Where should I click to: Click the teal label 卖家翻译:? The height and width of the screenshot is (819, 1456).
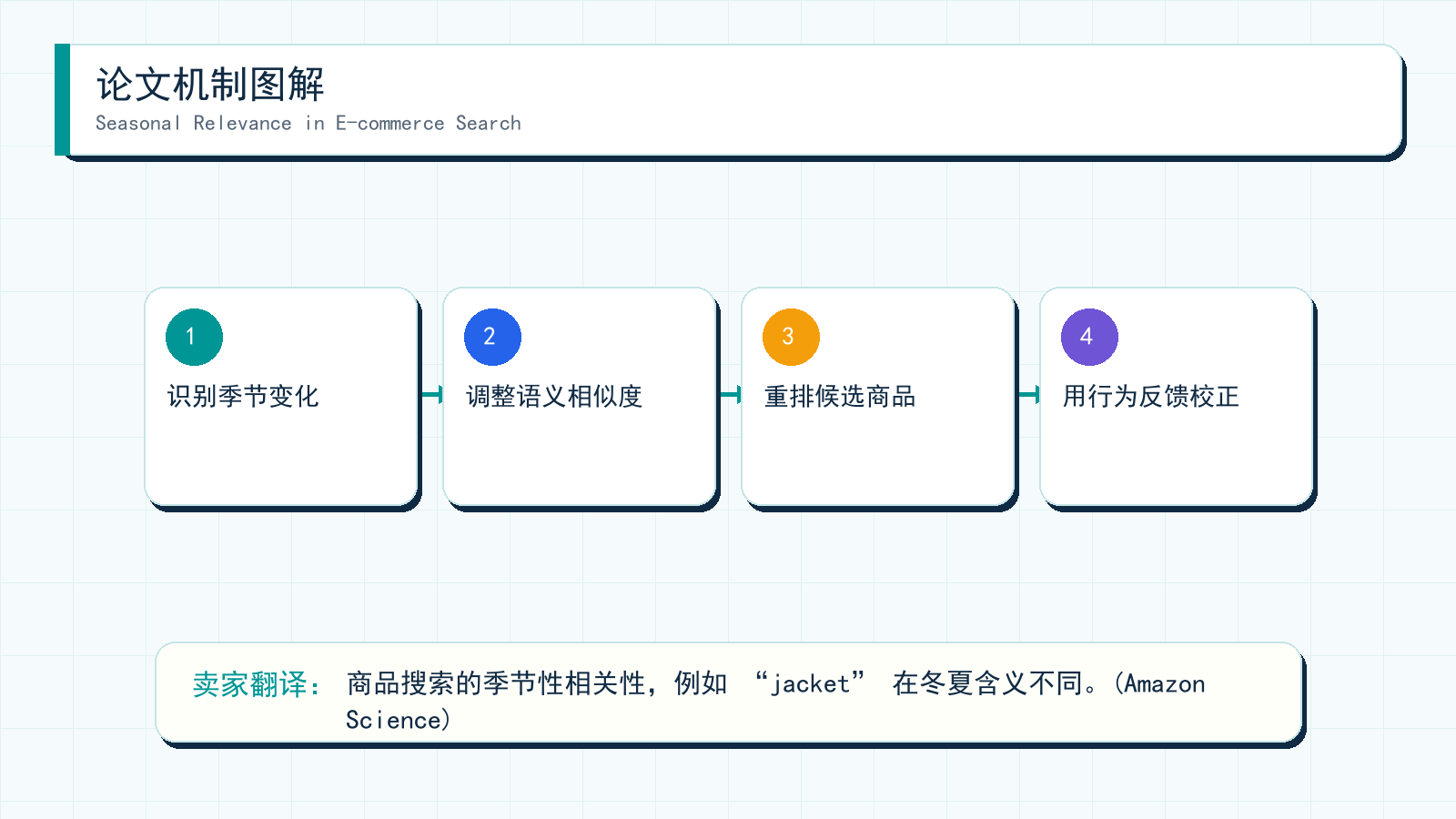pos(257,684)
